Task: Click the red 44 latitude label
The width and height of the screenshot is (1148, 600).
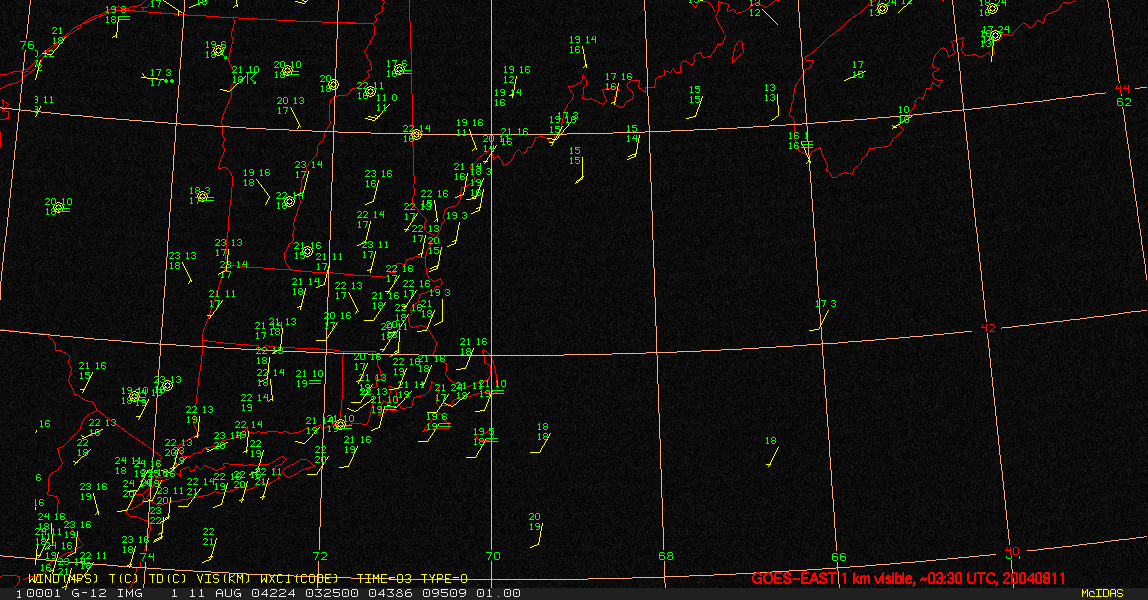Action: pyautogui.click(x=1122, y=89)
